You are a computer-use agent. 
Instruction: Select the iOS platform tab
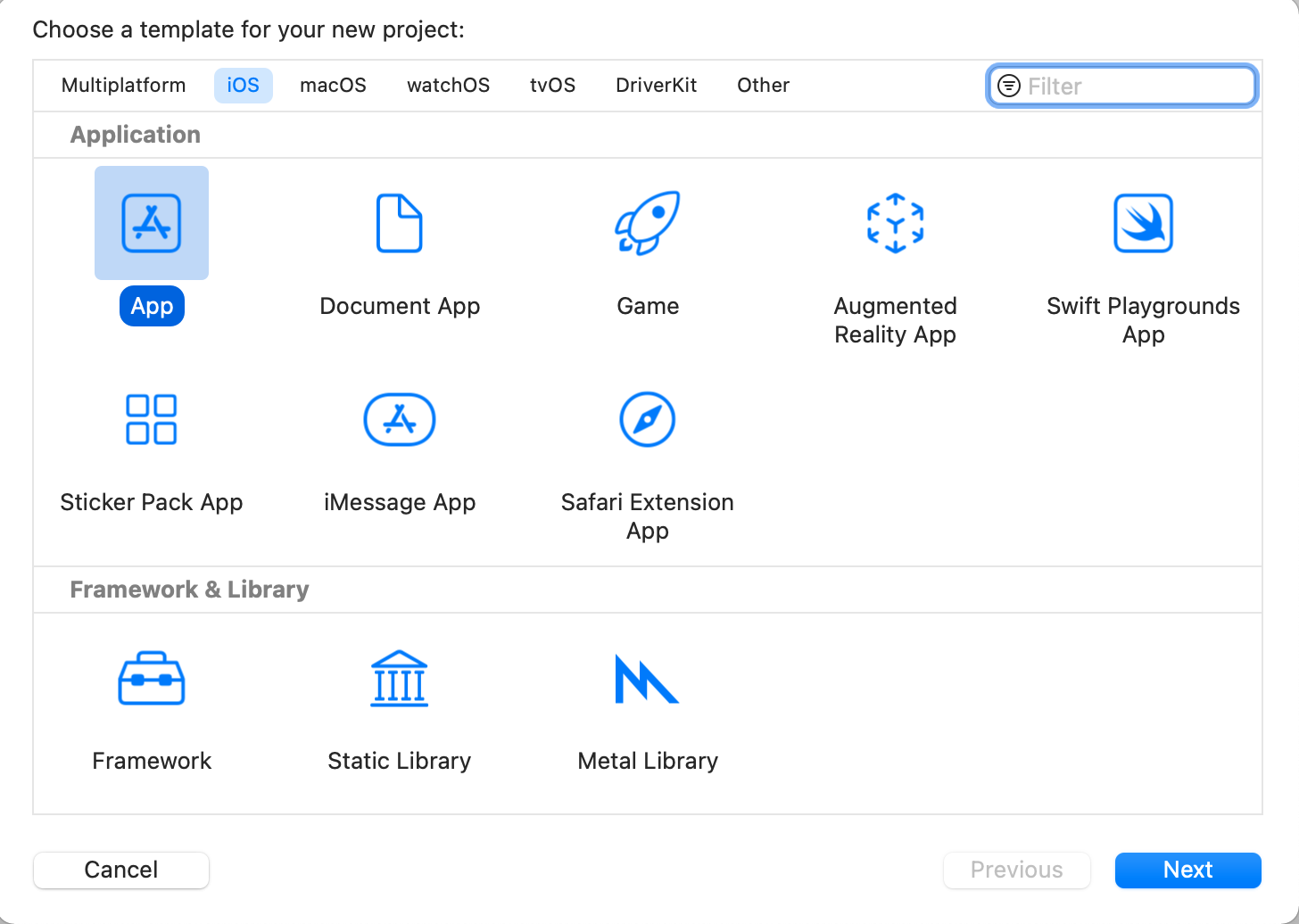tap(244, 86)
